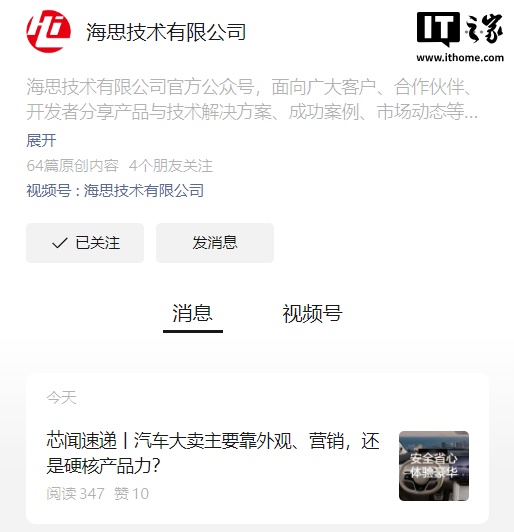Like via the 赞 10 count

(x=132, y=494)
